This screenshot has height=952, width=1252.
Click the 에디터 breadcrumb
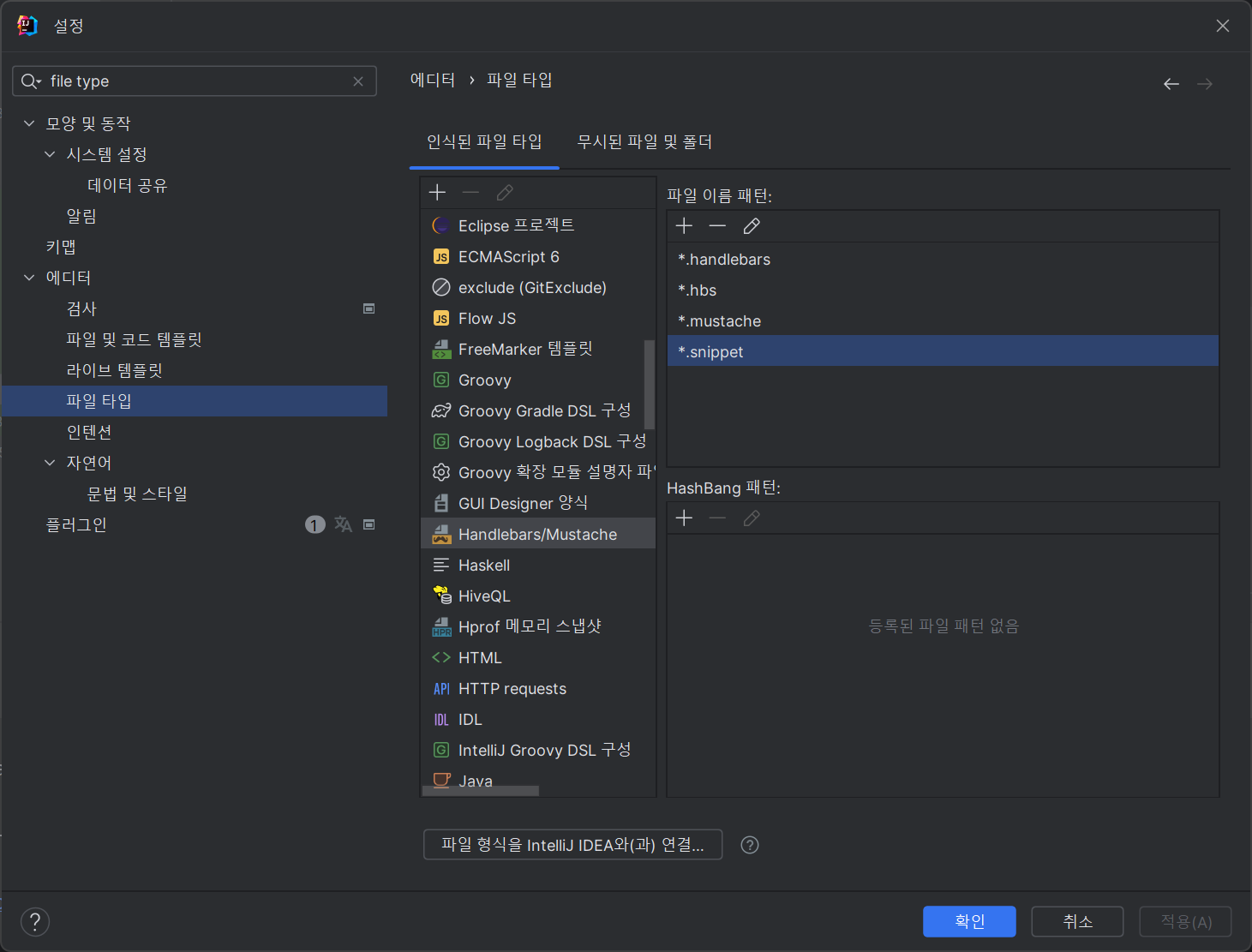[433, 80]
